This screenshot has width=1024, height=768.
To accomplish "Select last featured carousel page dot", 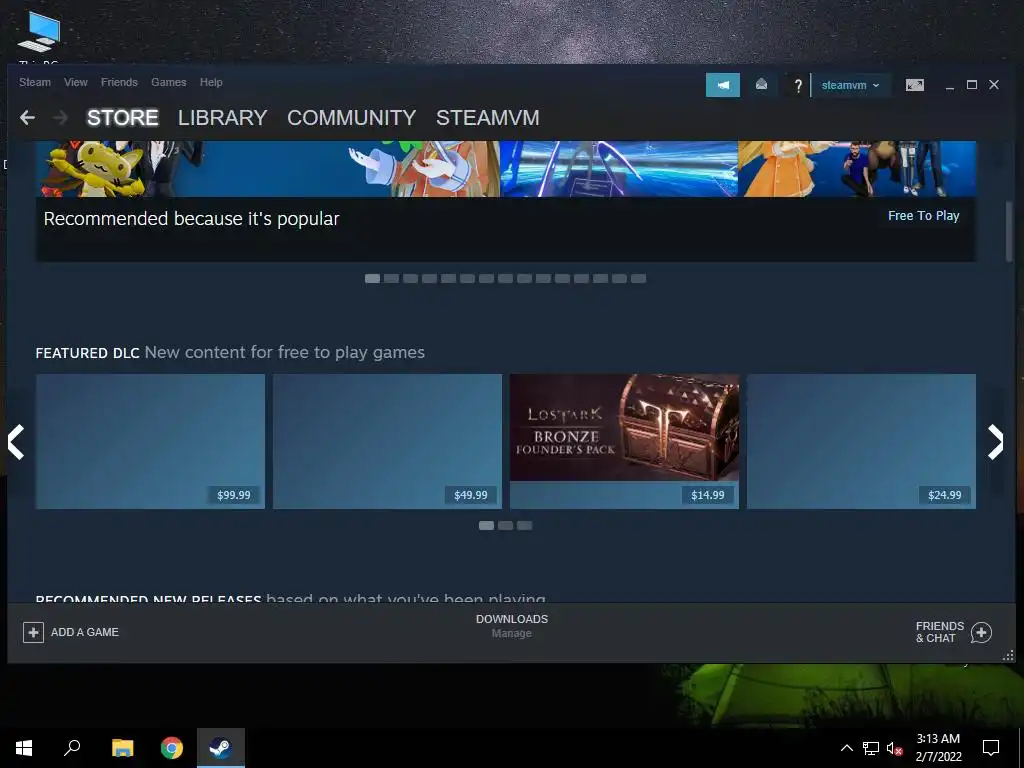I will click(638, 278).
